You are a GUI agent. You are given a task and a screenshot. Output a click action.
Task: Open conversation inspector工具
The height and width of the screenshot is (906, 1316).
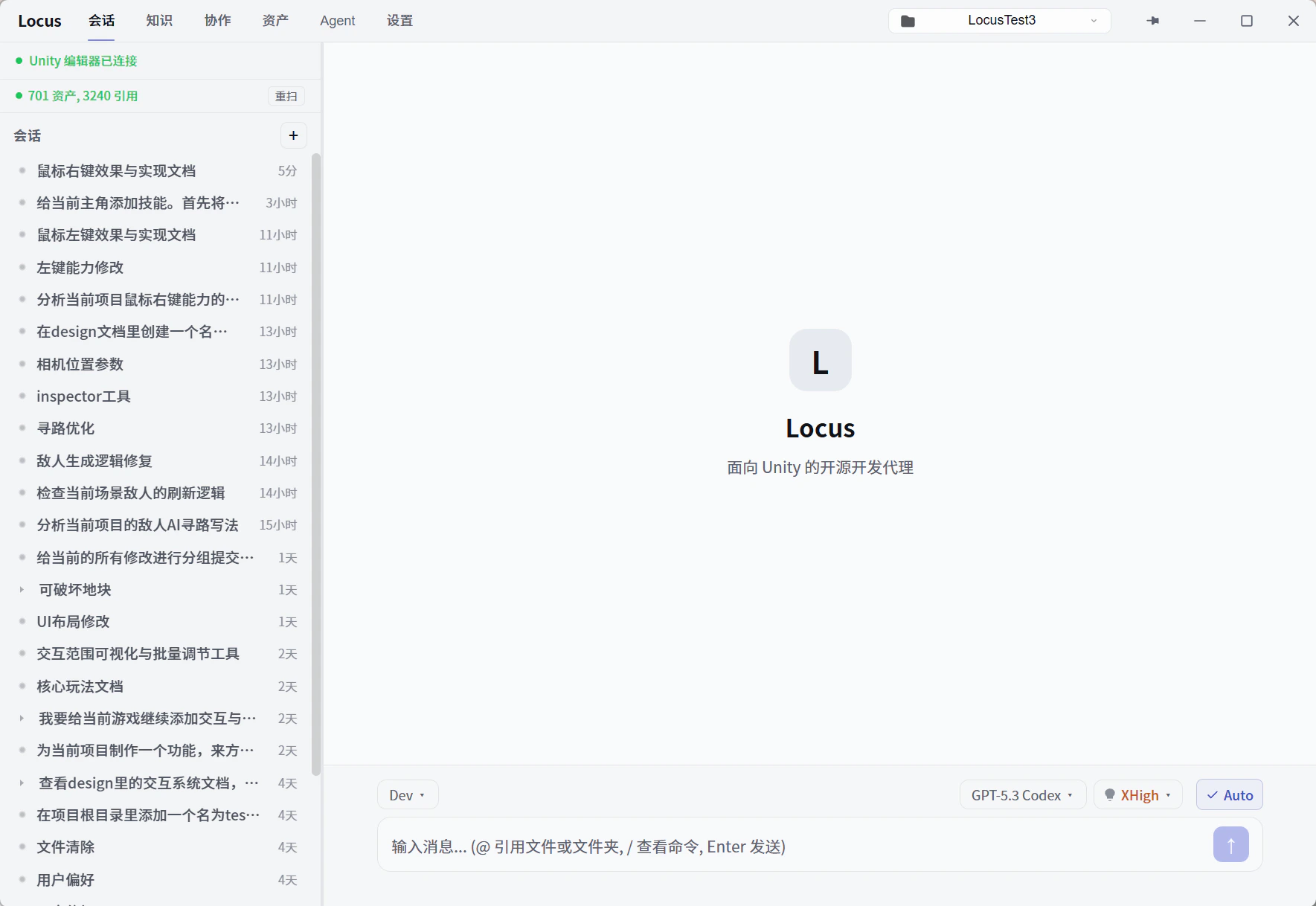[158, 396]
